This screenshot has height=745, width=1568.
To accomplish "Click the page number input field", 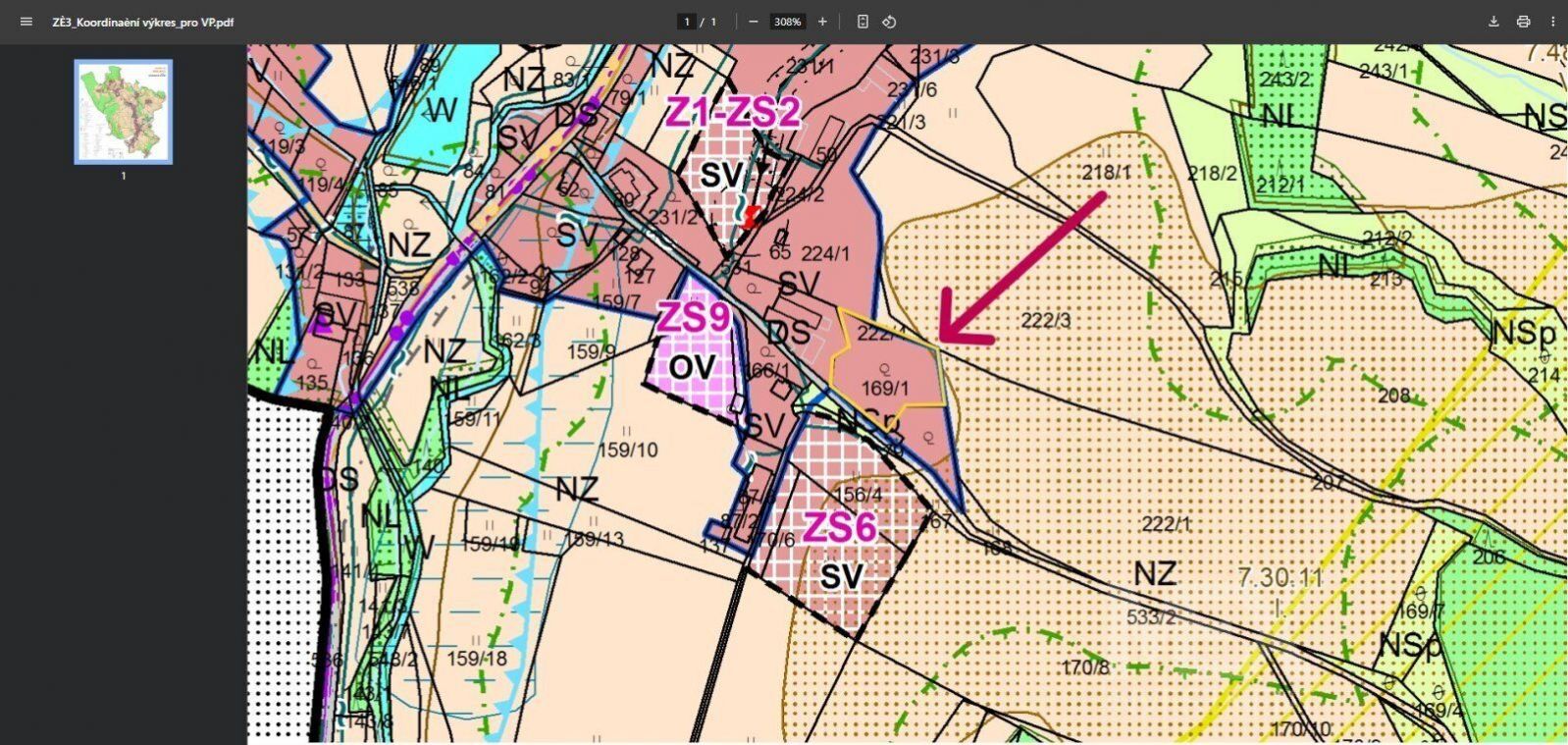I will coord(687,22).
